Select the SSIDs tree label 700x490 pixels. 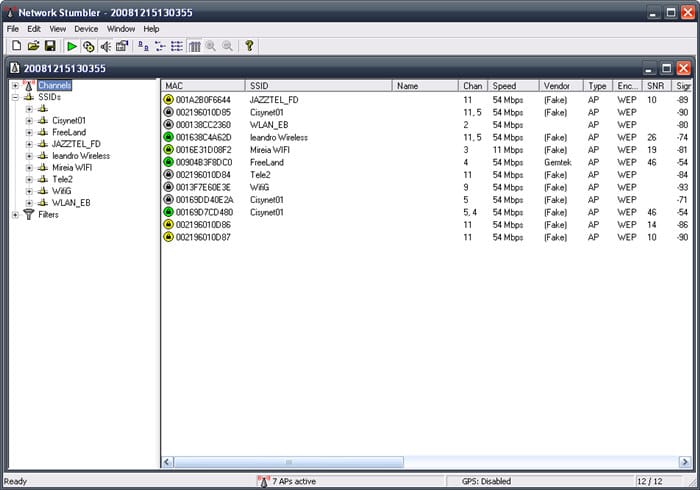pos(49,97)
